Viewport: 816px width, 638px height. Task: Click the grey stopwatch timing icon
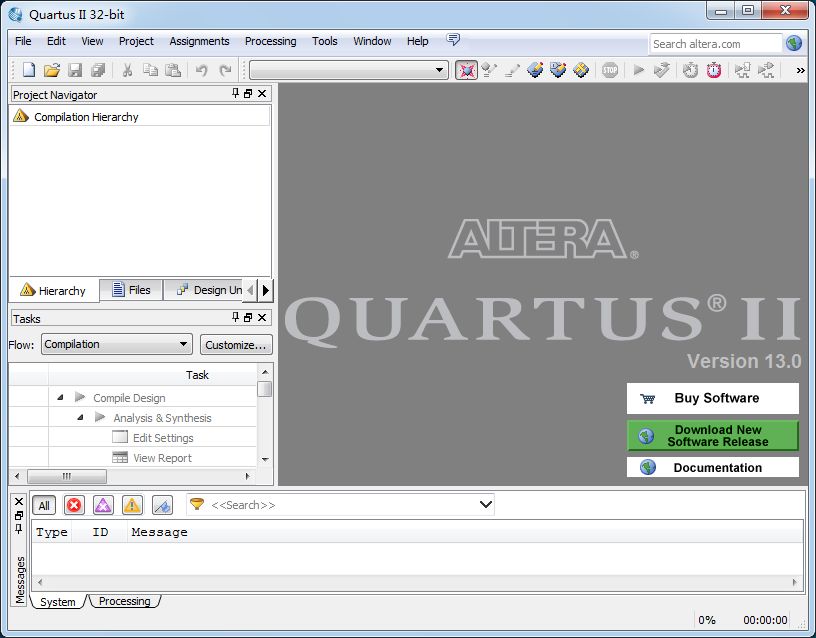tap(691, 70)
